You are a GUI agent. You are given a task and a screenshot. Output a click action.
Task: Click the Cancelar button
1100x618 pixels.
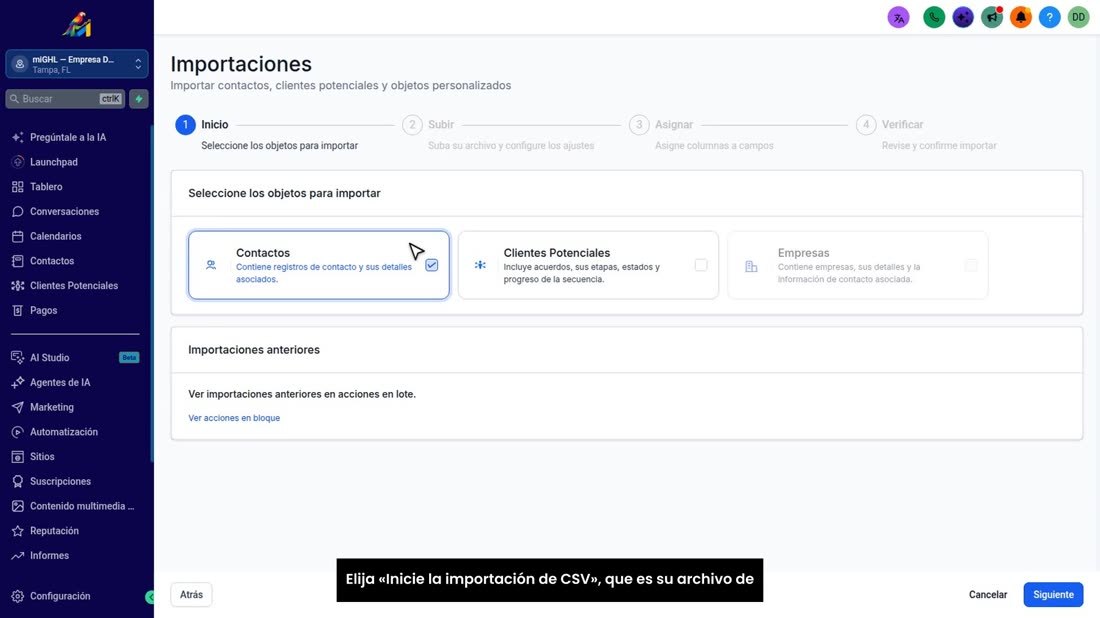pyautogui.click(x=988, y=595)
